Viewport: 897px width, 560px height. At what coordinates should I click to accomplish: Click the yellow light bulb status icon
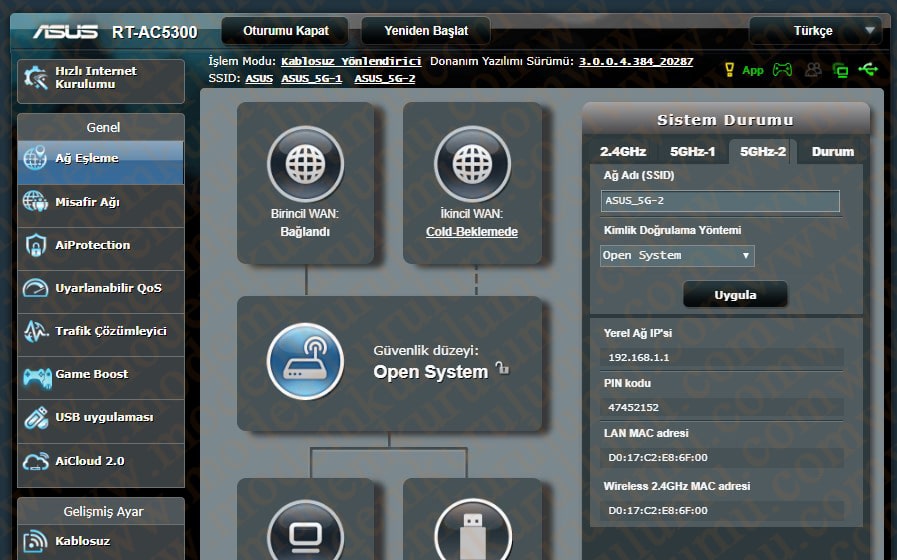[729, 70]
